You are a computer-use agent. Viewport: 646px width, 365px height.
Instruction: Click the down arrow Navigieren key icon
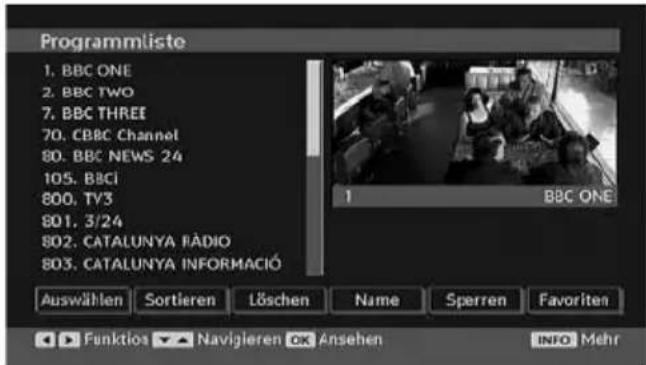pos(163,340)
